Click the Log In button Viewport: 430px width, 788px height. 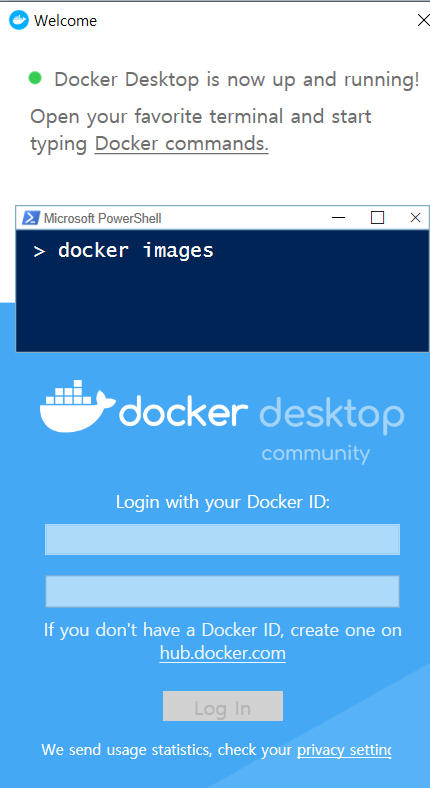tap(223, 706)
